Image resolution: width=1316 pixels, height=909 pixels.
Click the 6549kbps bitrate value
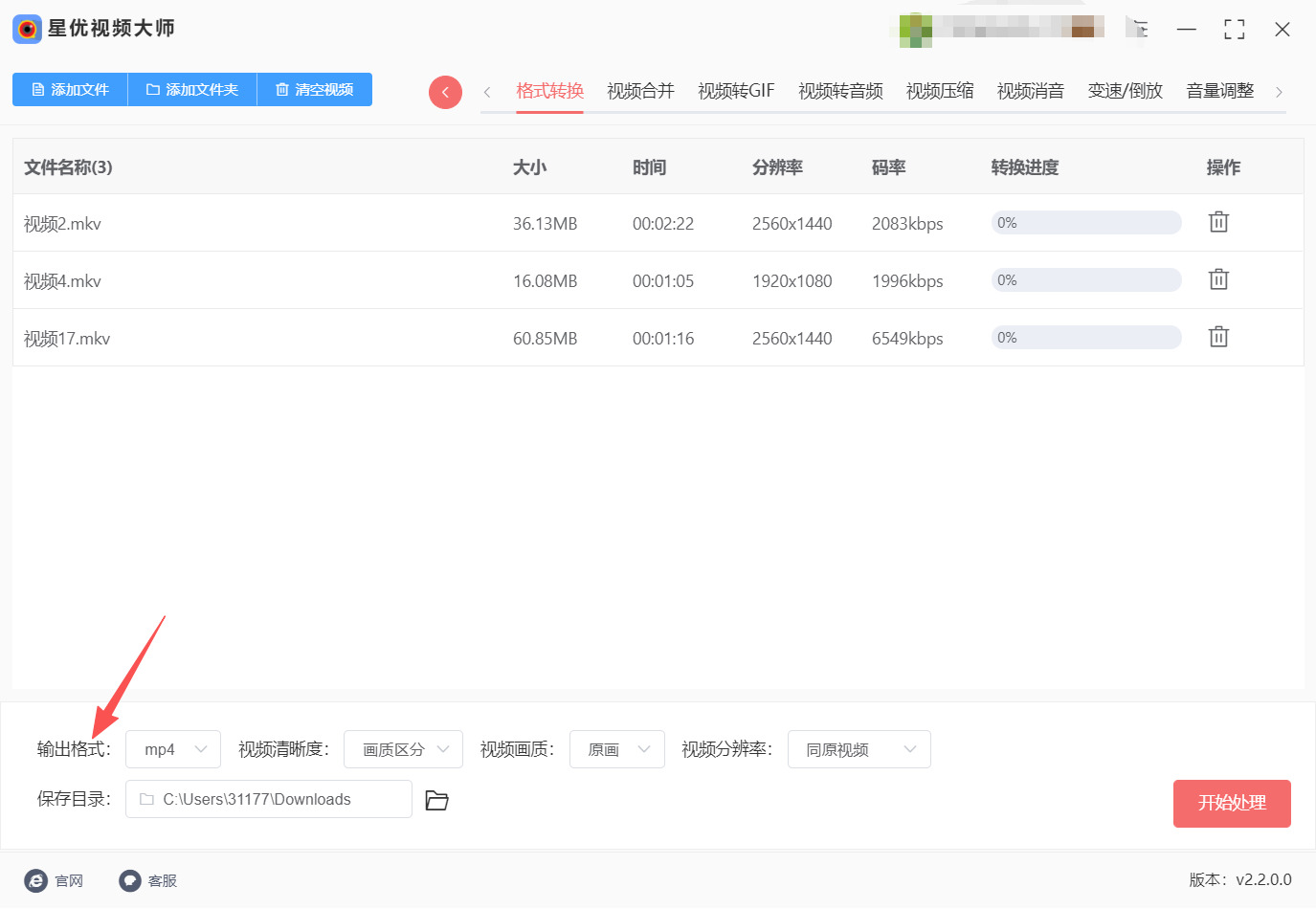click(907, 339)
